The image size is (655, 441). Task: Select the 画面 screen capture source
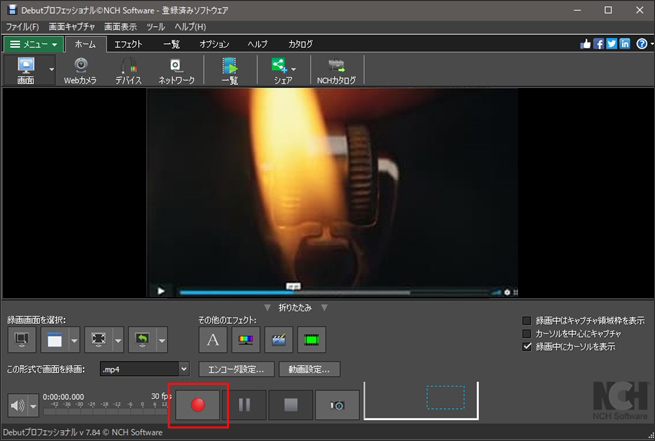click(x=26, y=70)
